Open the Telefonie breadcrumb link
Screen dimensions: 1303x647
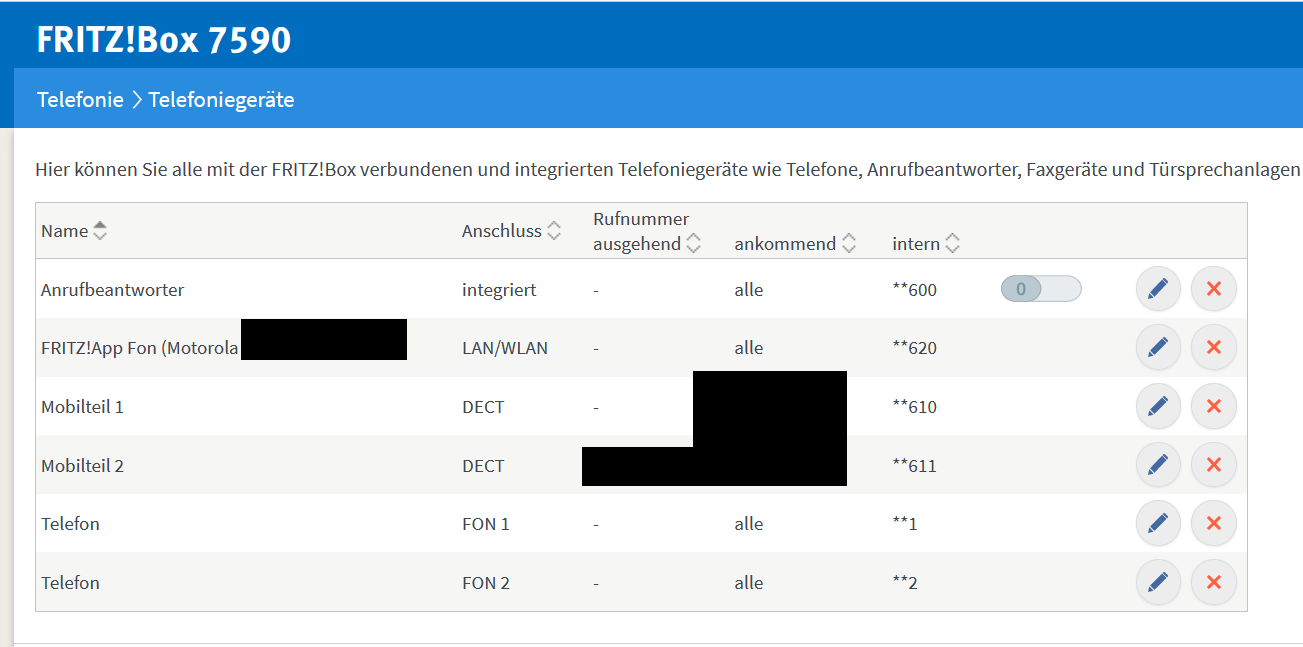(x=80, y=99)
